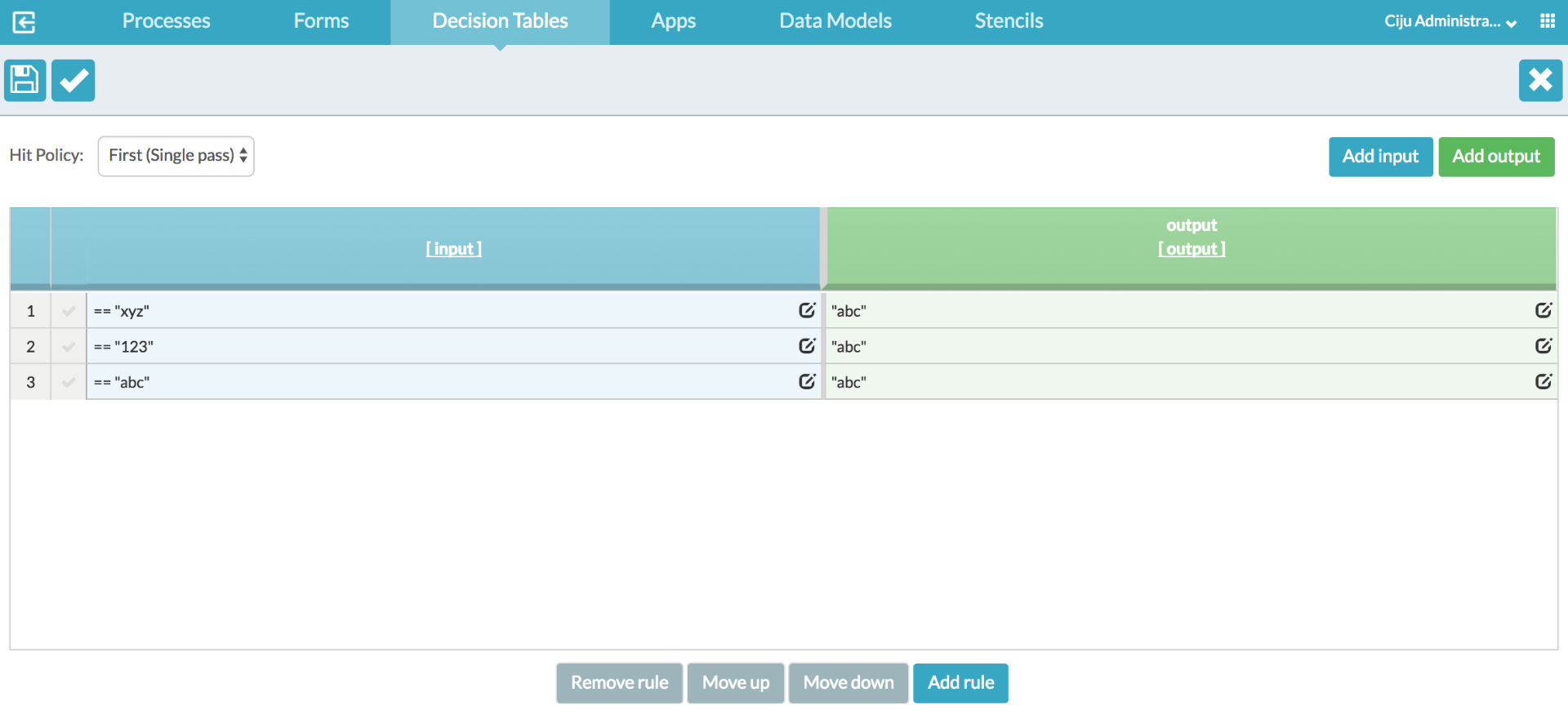Switch to the Forms tab
1568x719 pixels.
[322, 22]
